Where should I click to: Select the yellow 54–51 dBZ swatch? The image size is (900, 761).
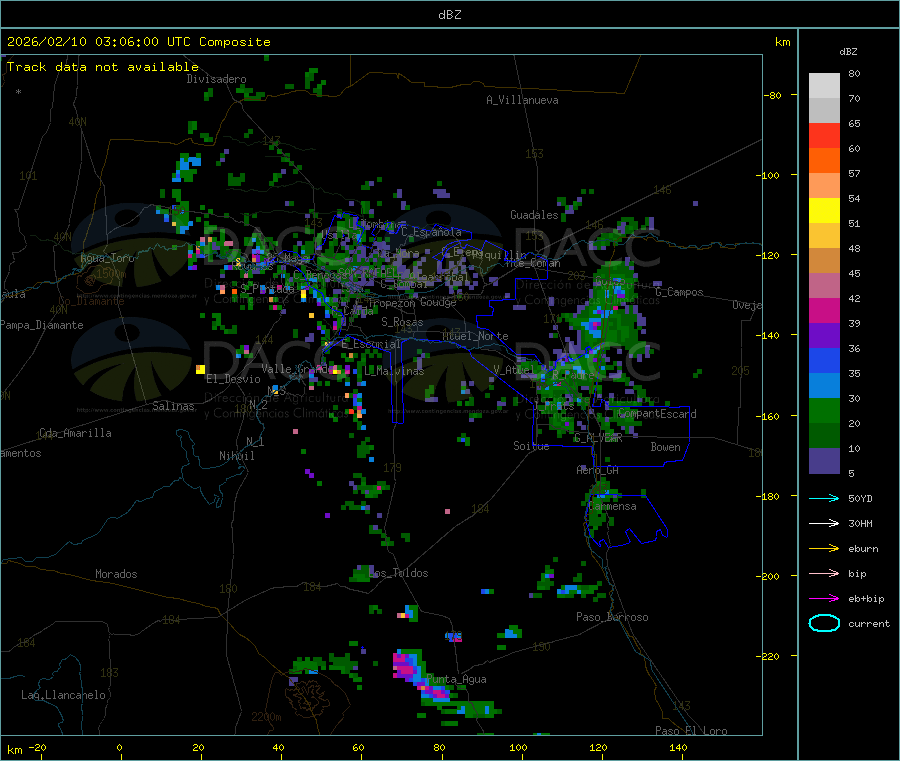pos(824,211)
